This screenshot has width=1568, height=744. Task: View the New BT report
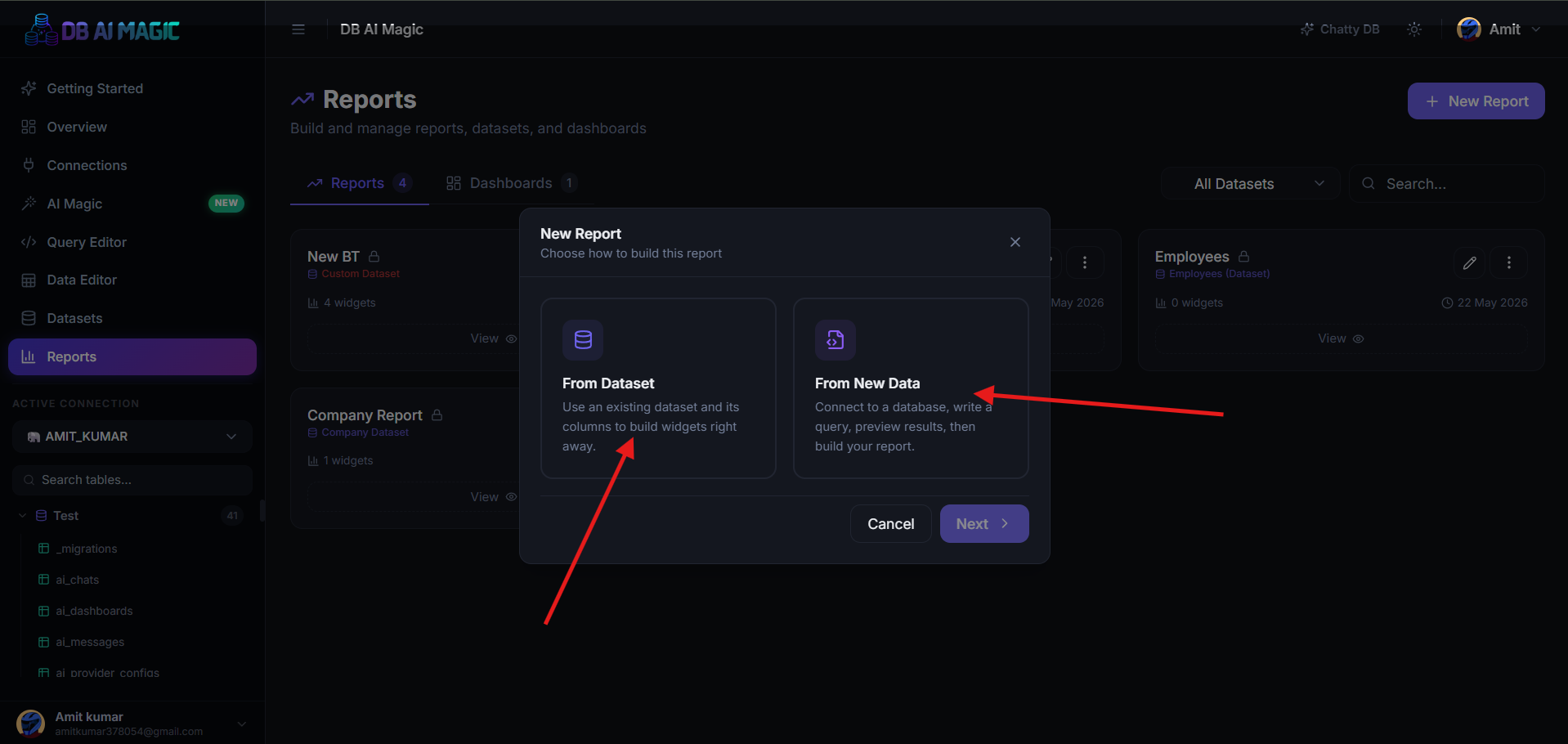pos(494,338)
